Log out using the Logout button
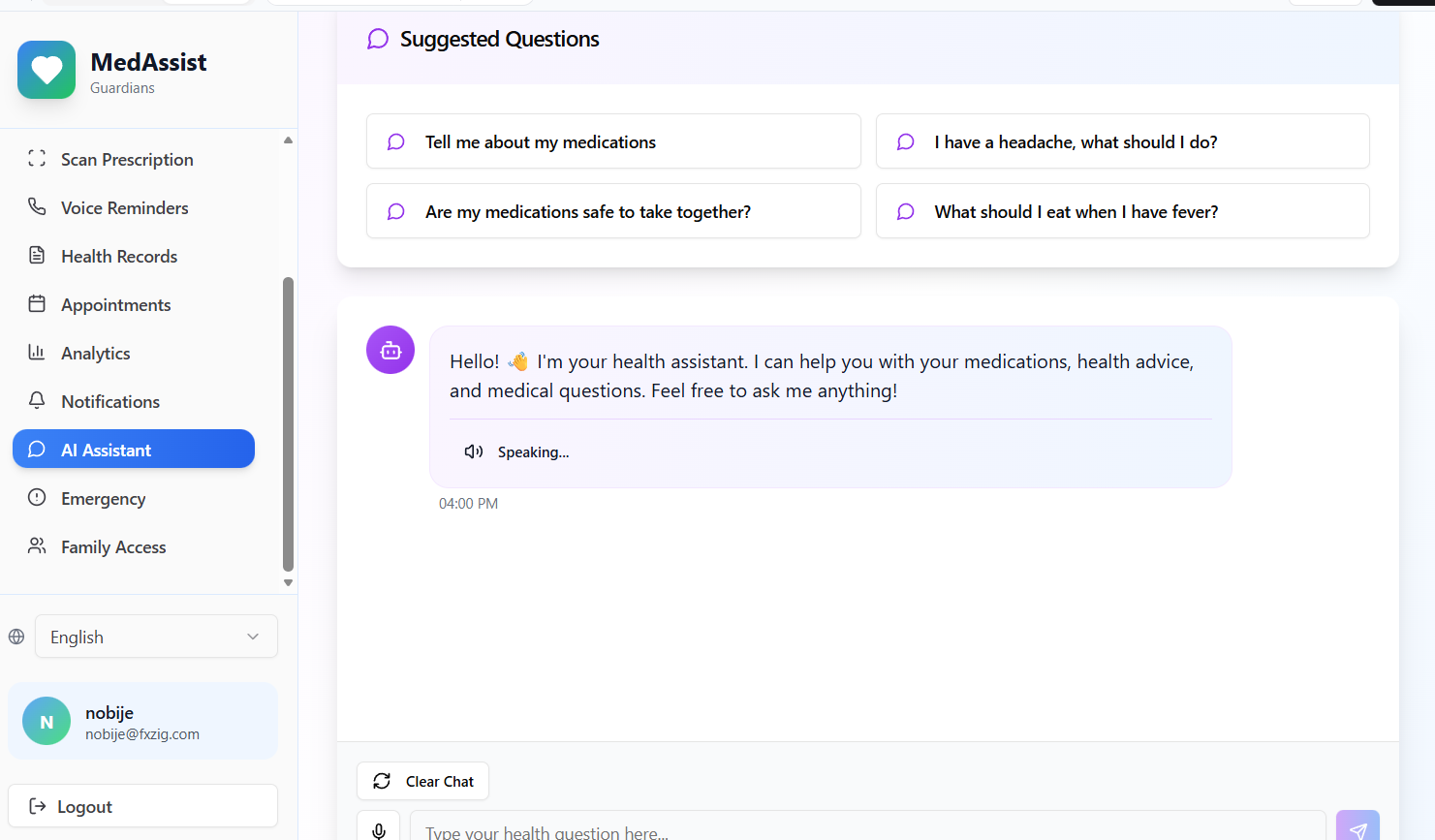This screenshot has width=1435, height=840. click(x=142, y=806)
